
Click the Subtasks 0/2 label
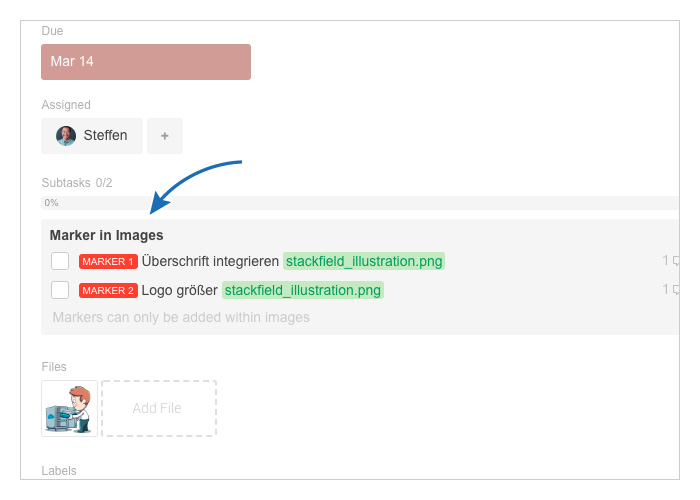(77, 183)
